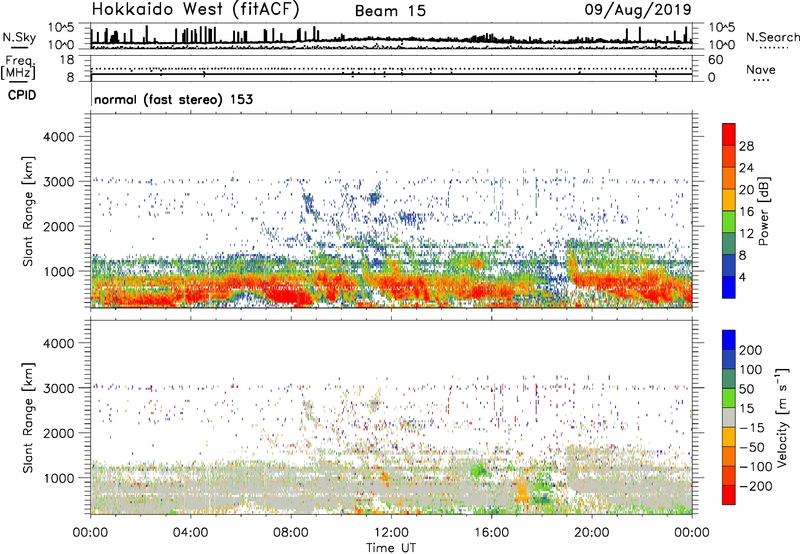Click the '16' power colorbar tick
This screenshot has width=800, height=554.
746,212
